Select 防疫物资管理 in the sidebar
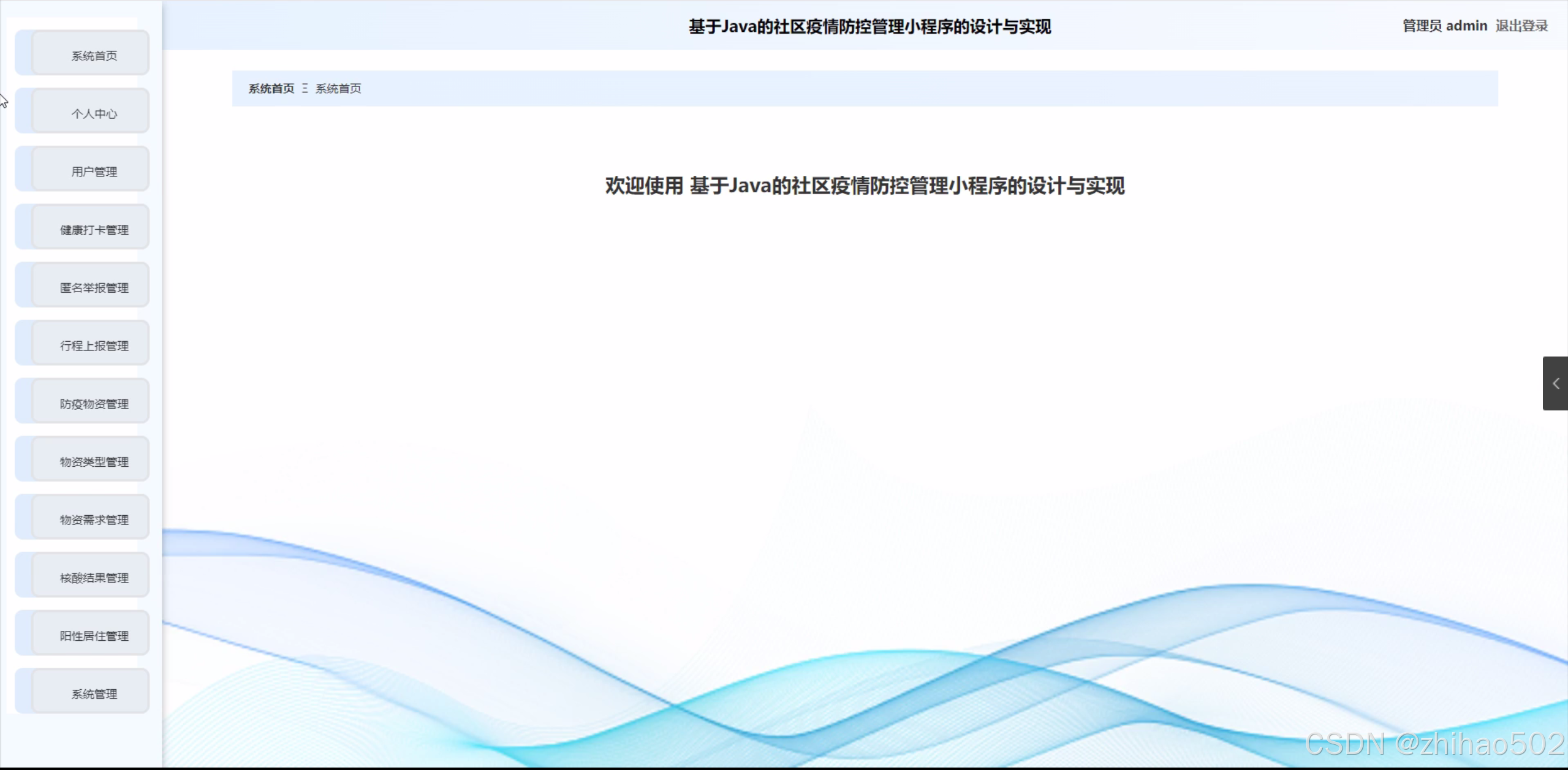This screenshot has height=770, width=1568. click(x=94, y=404)
